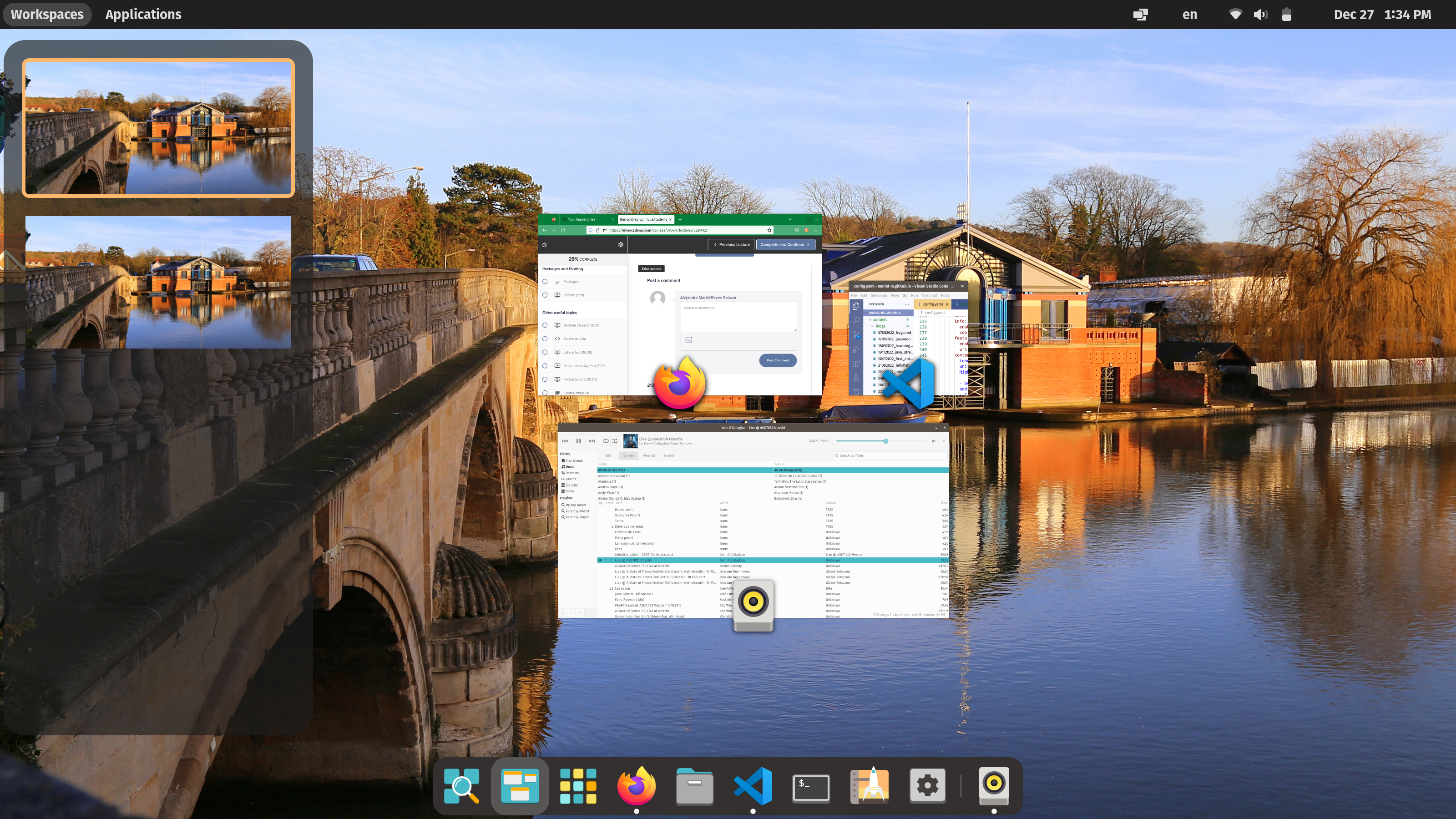Open the Testing flask icon in VS Code

click(856, 378)
